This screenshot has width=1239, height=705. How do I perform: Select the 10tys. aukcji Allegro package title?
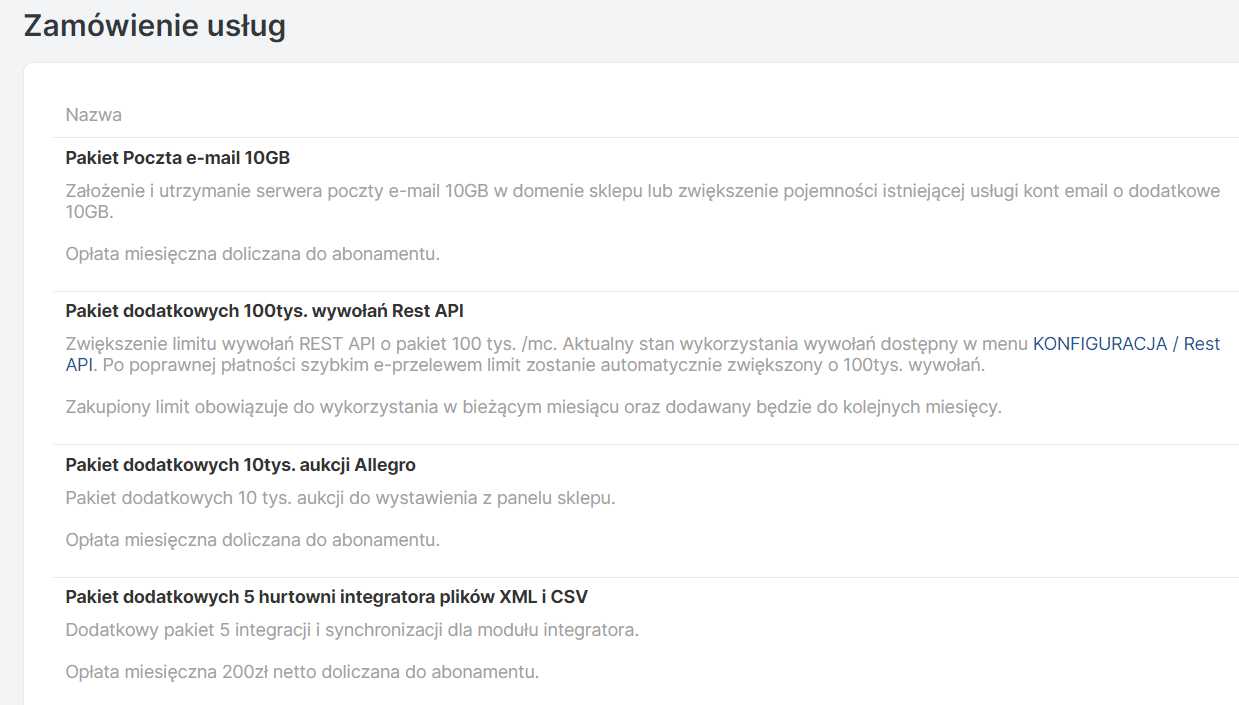[240, 465]
